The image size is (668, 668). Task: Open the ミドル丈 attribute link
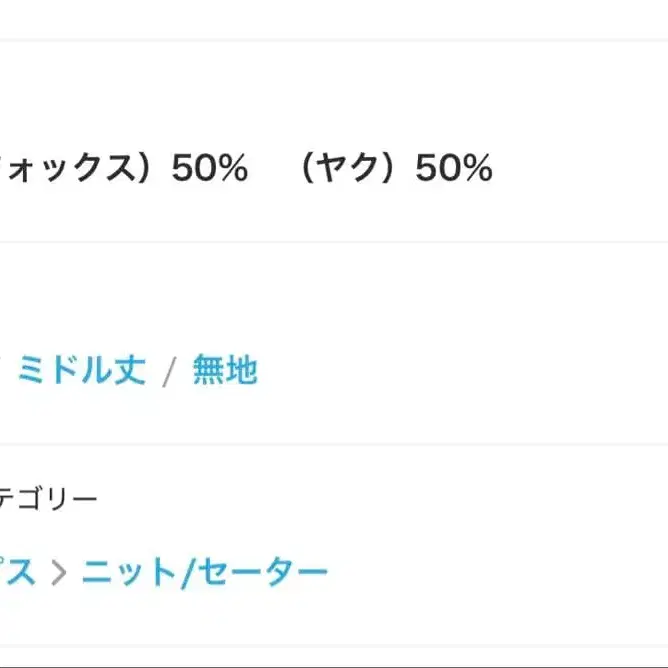(x=81, y=371)
